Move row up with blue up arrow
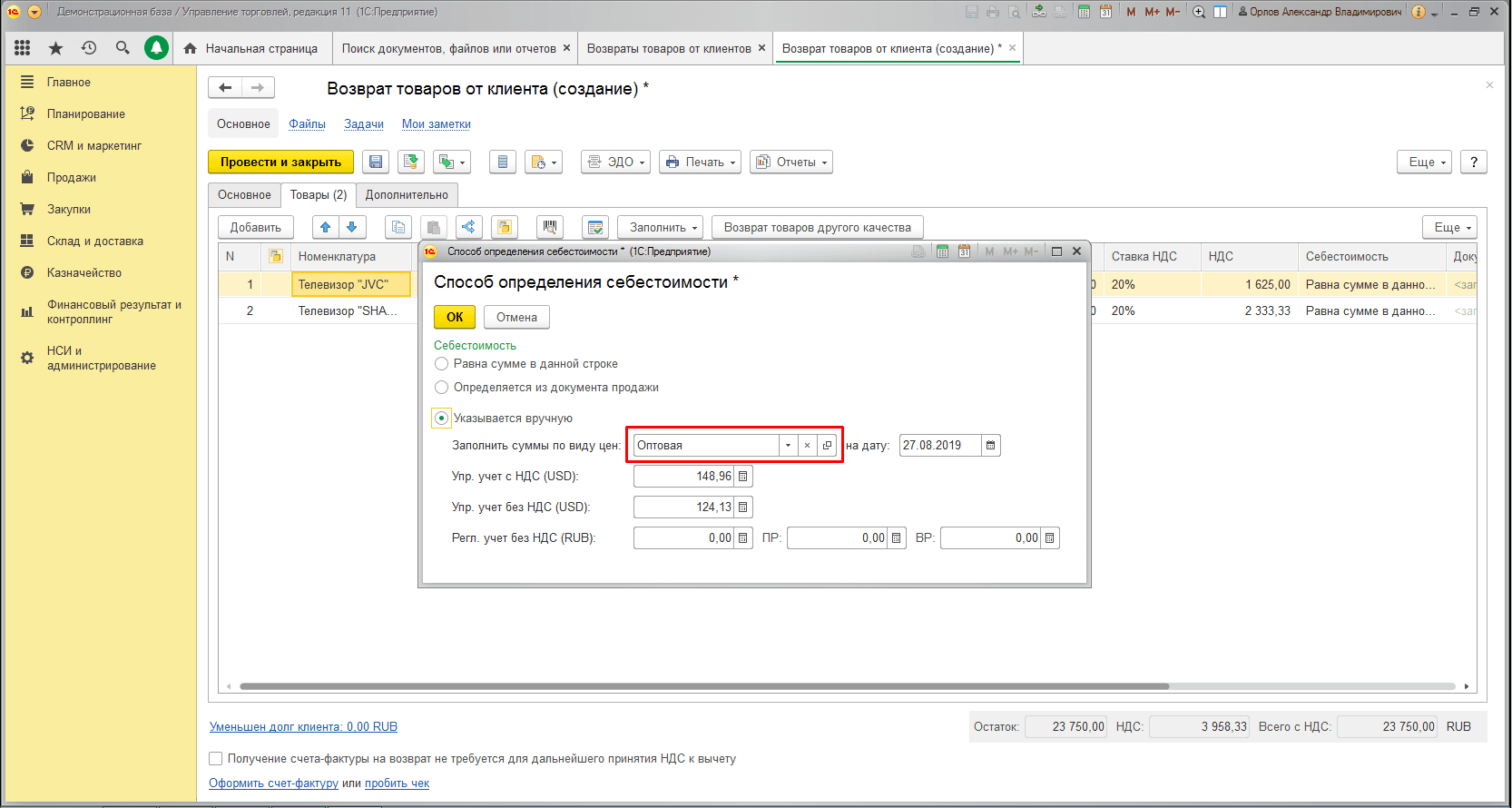1512x808 pixels. point(325,227)
